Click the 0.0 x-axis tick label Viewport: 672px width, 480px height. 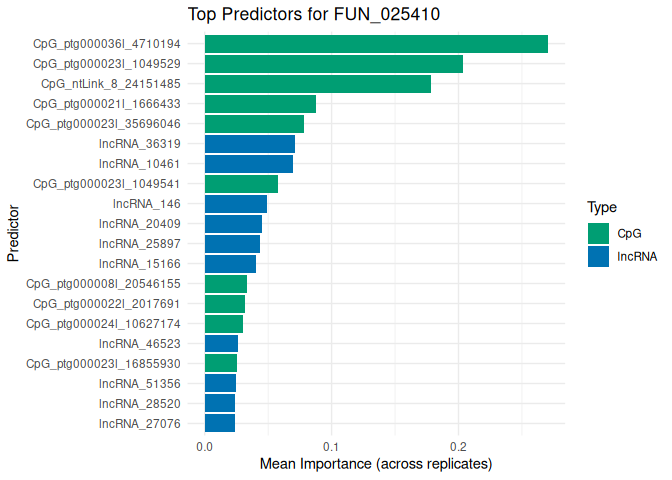point(204,447)
